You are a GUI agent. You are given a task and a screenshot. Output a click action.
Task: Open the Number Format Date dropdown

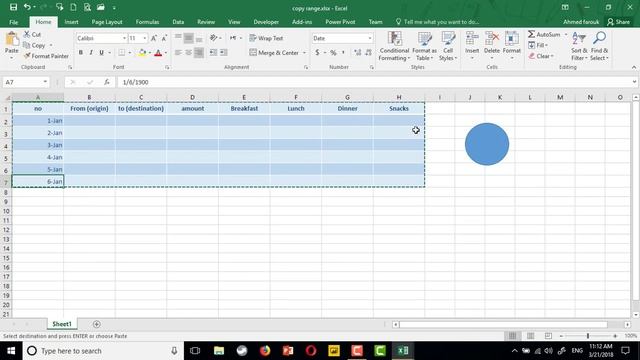(x=369, y=38)
